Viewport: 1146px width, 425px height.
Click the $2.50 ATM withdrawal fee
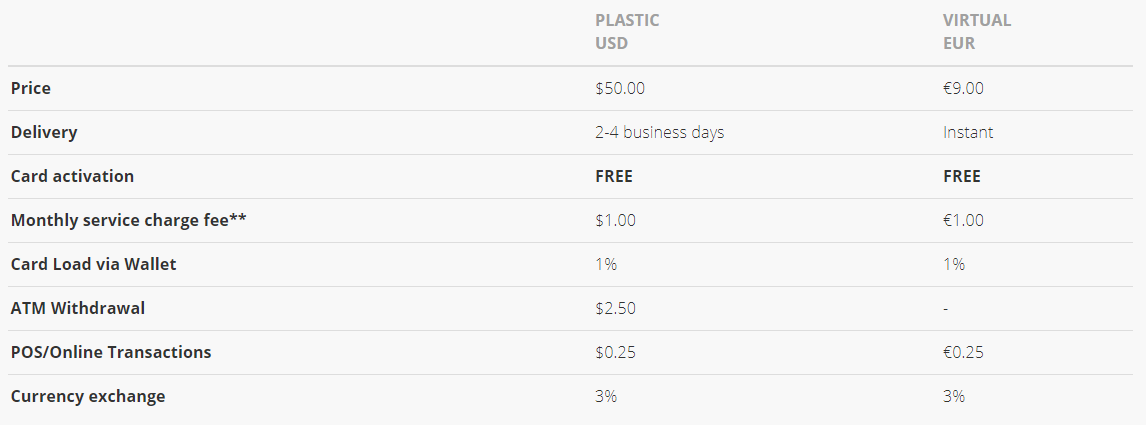pyautogui.click(x=615, y=308)
